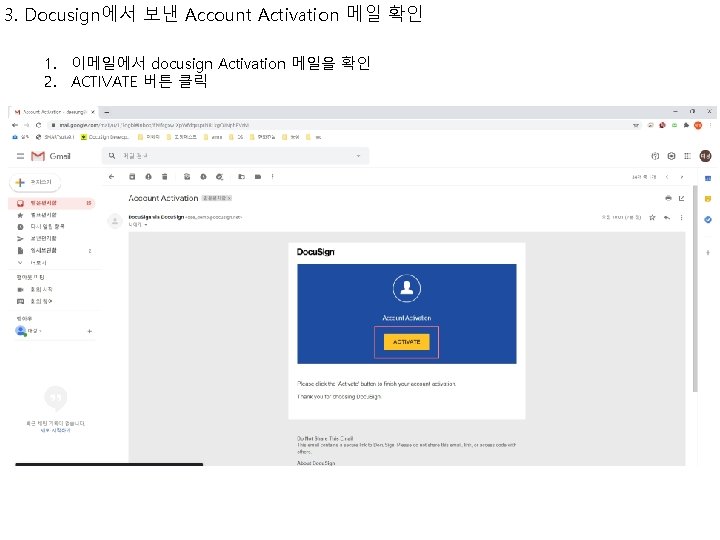The height and width of the screenshot is (540, 720).
Task: Open hangouts account name dropdown
Action: pos(35,331)
